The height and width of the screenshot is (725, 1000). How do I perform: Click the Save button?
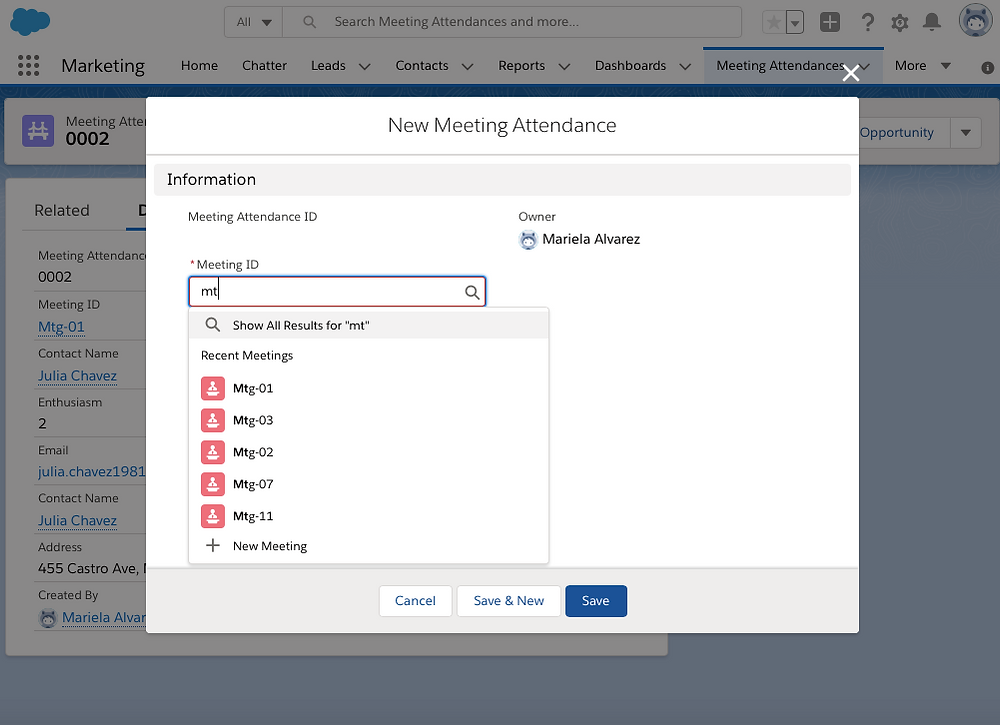point(596,601)
